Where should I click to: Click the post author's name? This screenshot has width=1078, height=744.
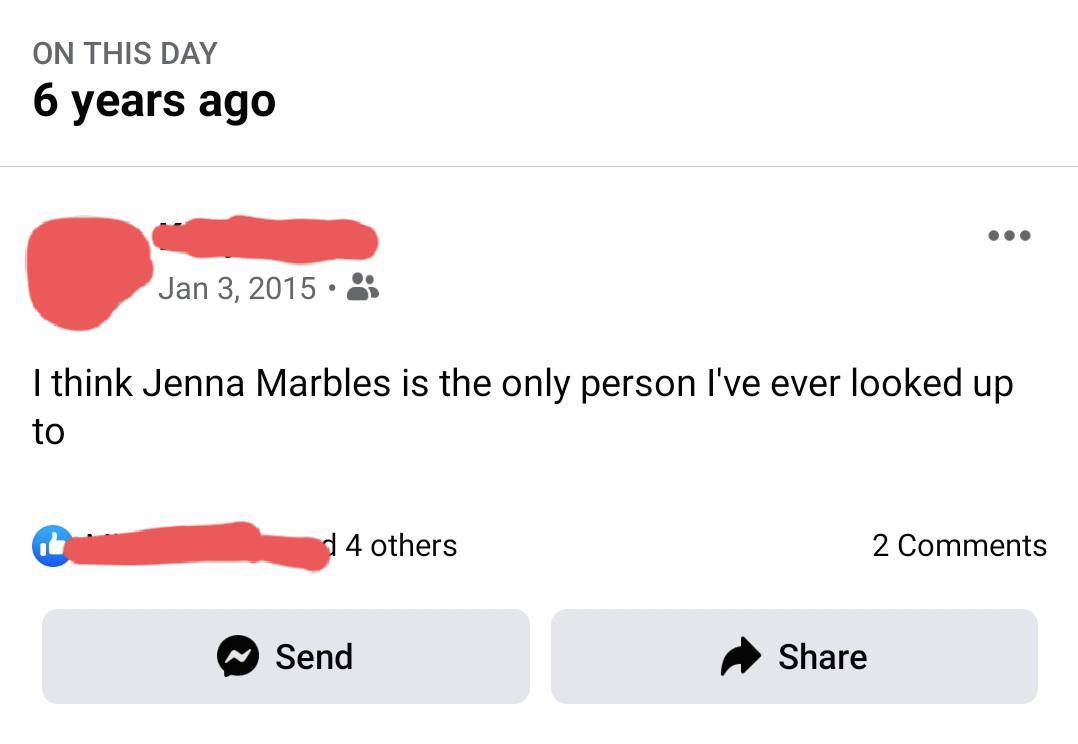coord(265,239)
